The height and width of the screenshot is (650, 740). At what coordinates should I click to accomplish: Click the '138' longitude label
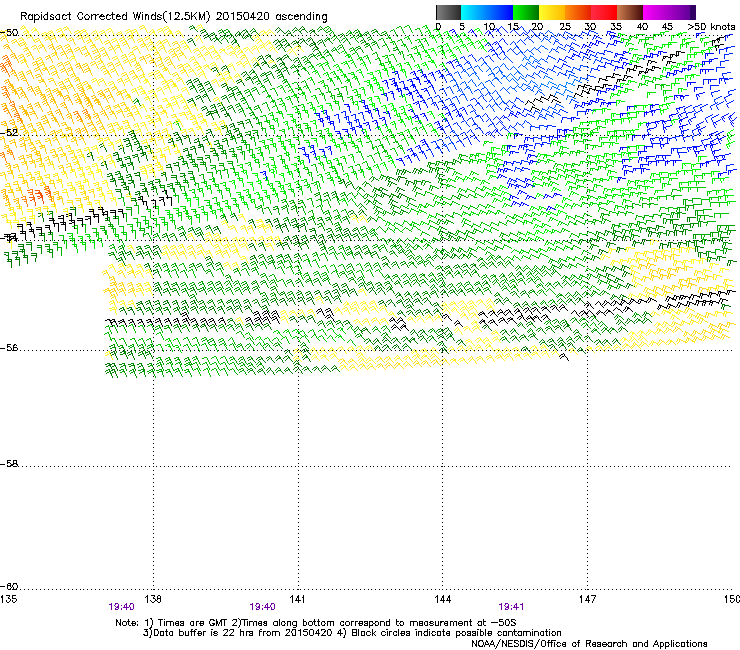pos(152,599)
